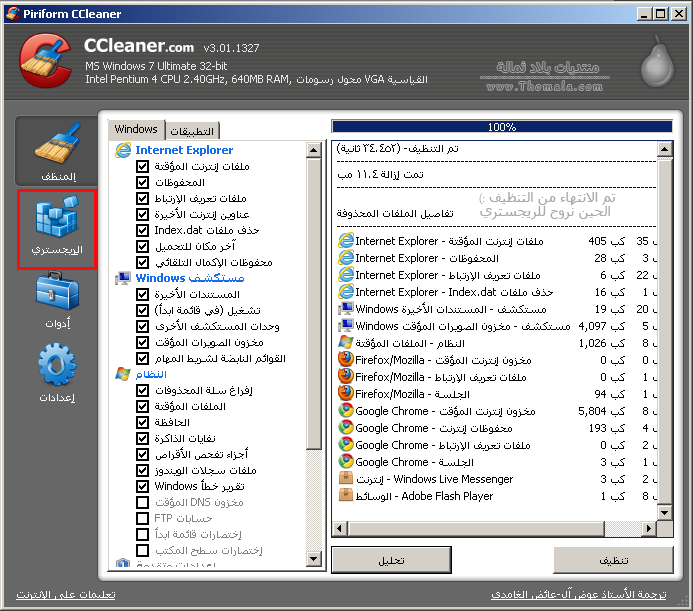Select the Internet Explorer category heading
693x611 pixels.
pyautogui.click(x=184, y=150)
